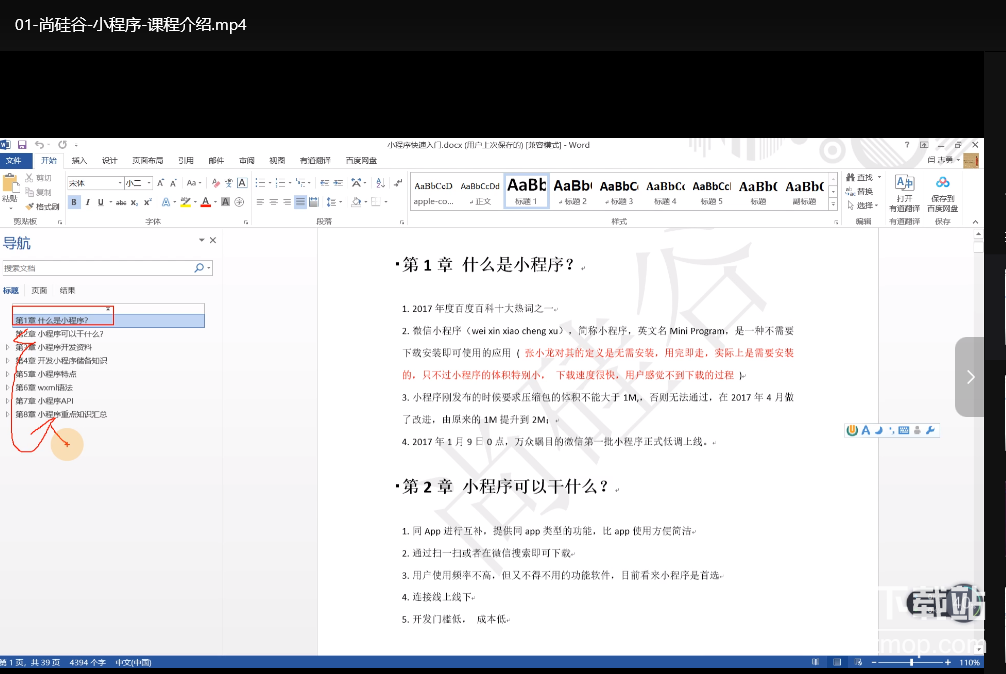
Task: Click the Redo icon in quick access toolbar
Action: [x=62, y=145]
